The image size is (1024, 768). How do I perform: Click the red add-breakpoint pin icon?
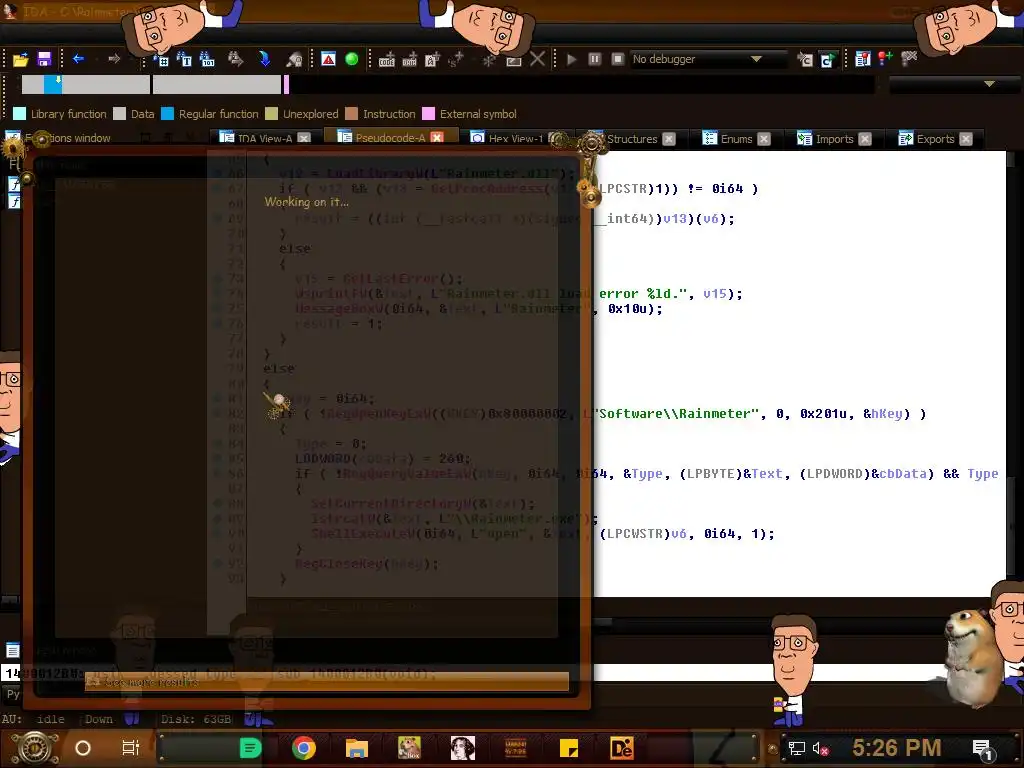click(x=885, y=59)
